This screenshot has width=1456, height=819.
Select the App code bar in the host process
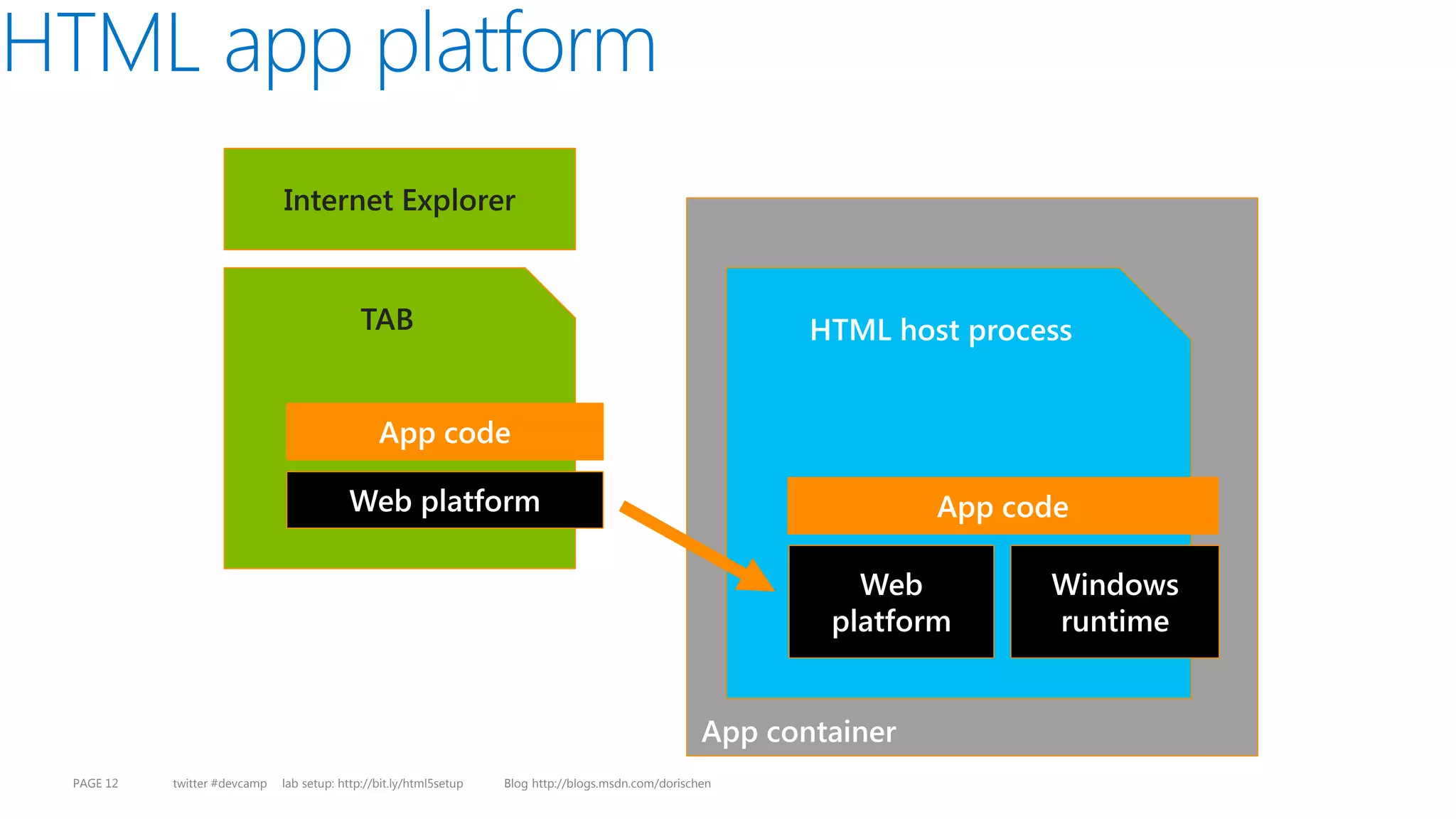pos(1002,505)
